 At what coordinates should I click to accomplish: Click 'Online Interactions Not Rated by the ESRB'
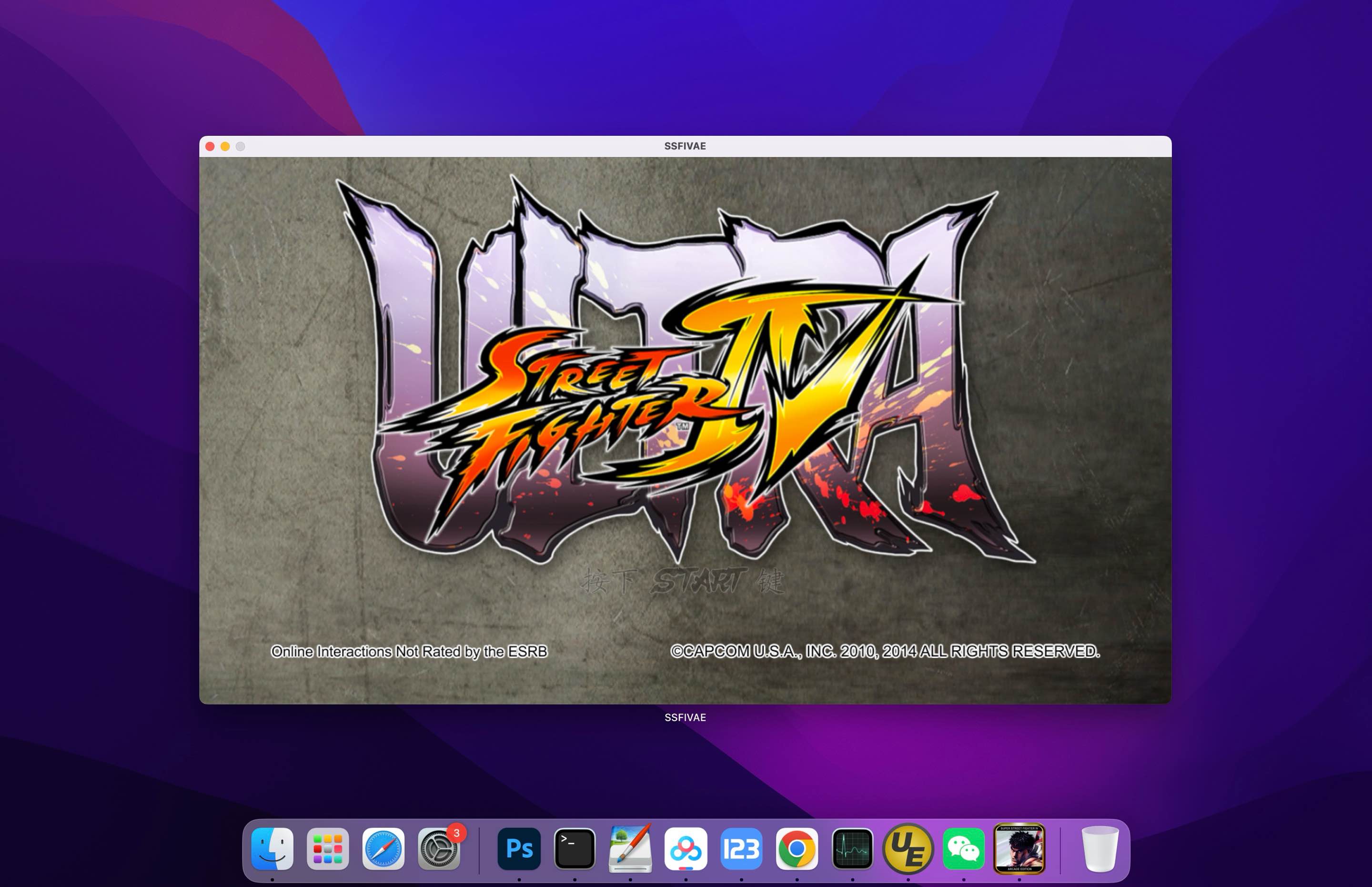pyautogui.click(x=409, y=651)
